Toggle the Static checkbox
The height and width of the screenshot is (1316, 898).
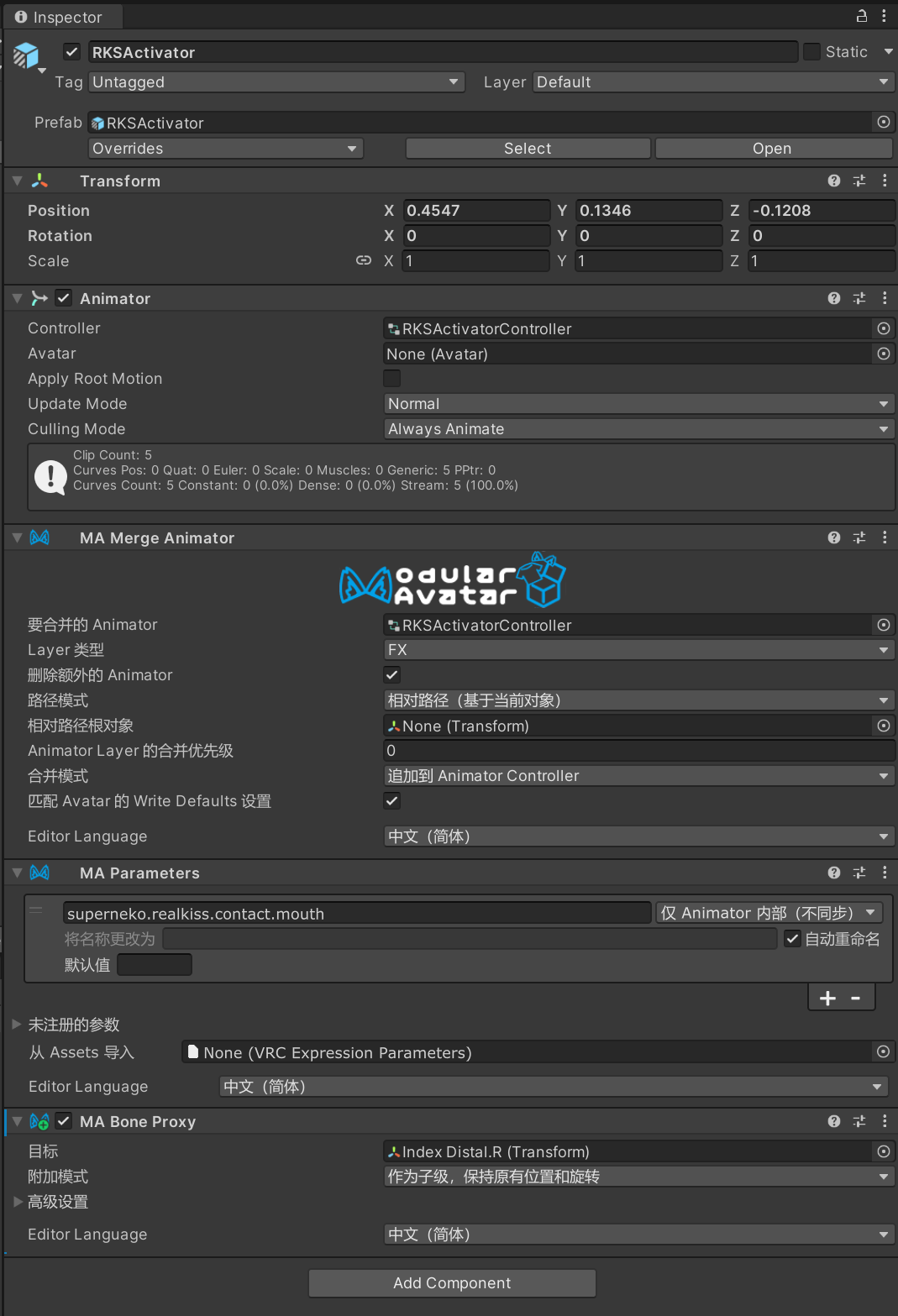click(811, 52)
